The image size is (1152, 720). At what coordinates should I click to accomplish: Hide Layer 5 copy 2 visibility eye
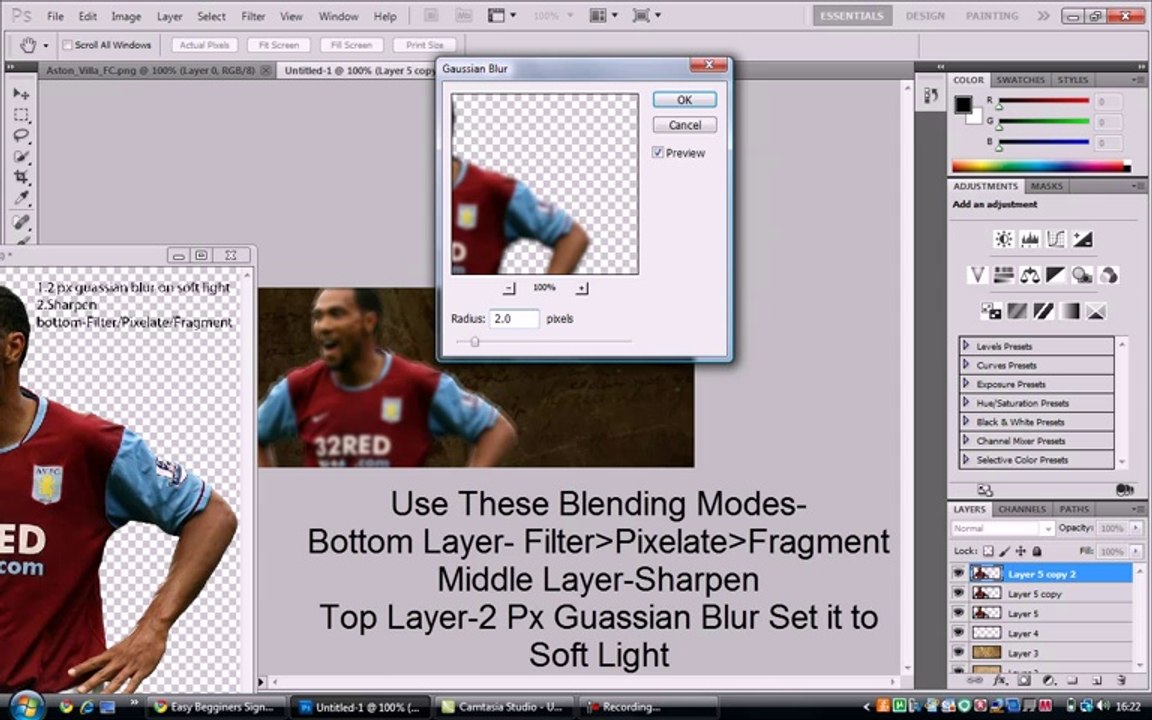(x=958, y=573)
